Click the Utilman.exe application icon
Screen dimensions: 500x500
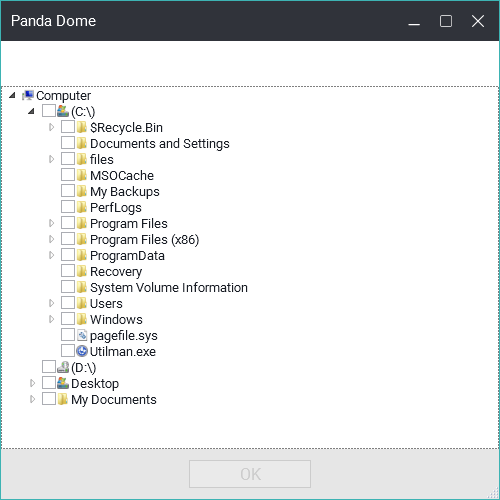[x=82, y=351]
